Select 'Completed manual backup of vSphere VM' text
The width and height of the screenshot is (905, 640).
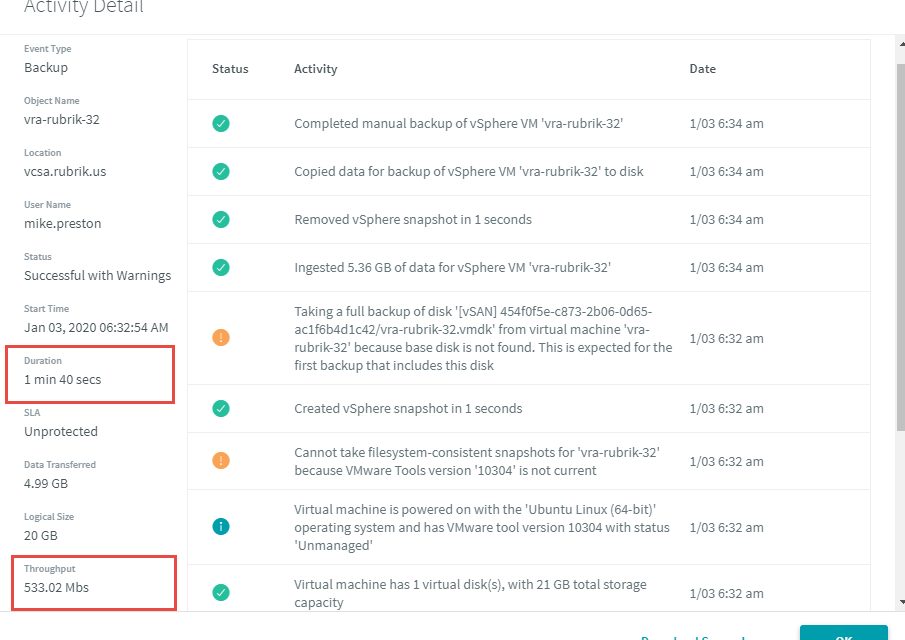click(x=458, y=123)
